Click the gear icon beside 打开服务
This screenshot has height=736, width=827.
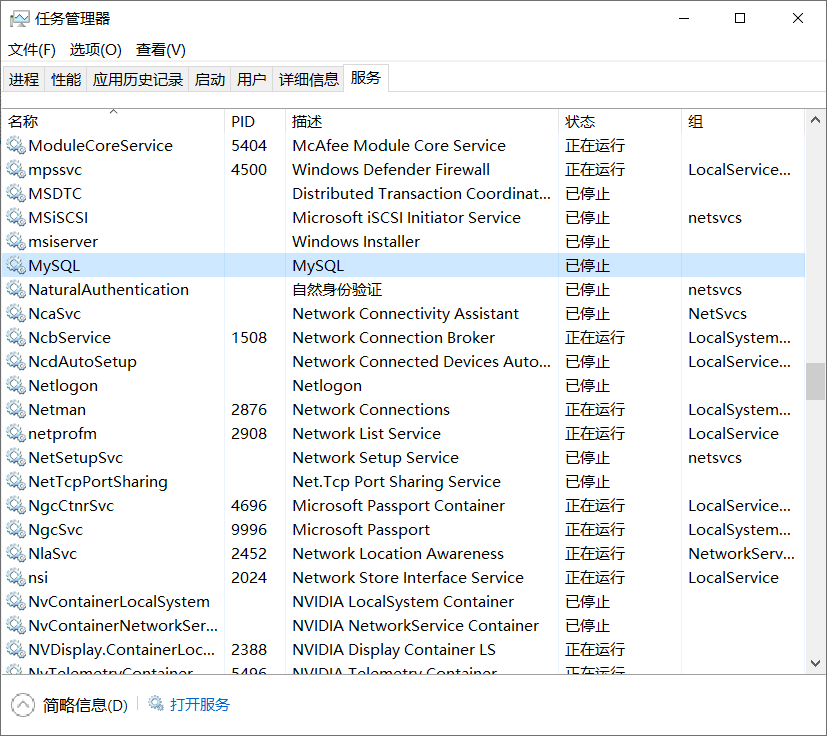156,703
